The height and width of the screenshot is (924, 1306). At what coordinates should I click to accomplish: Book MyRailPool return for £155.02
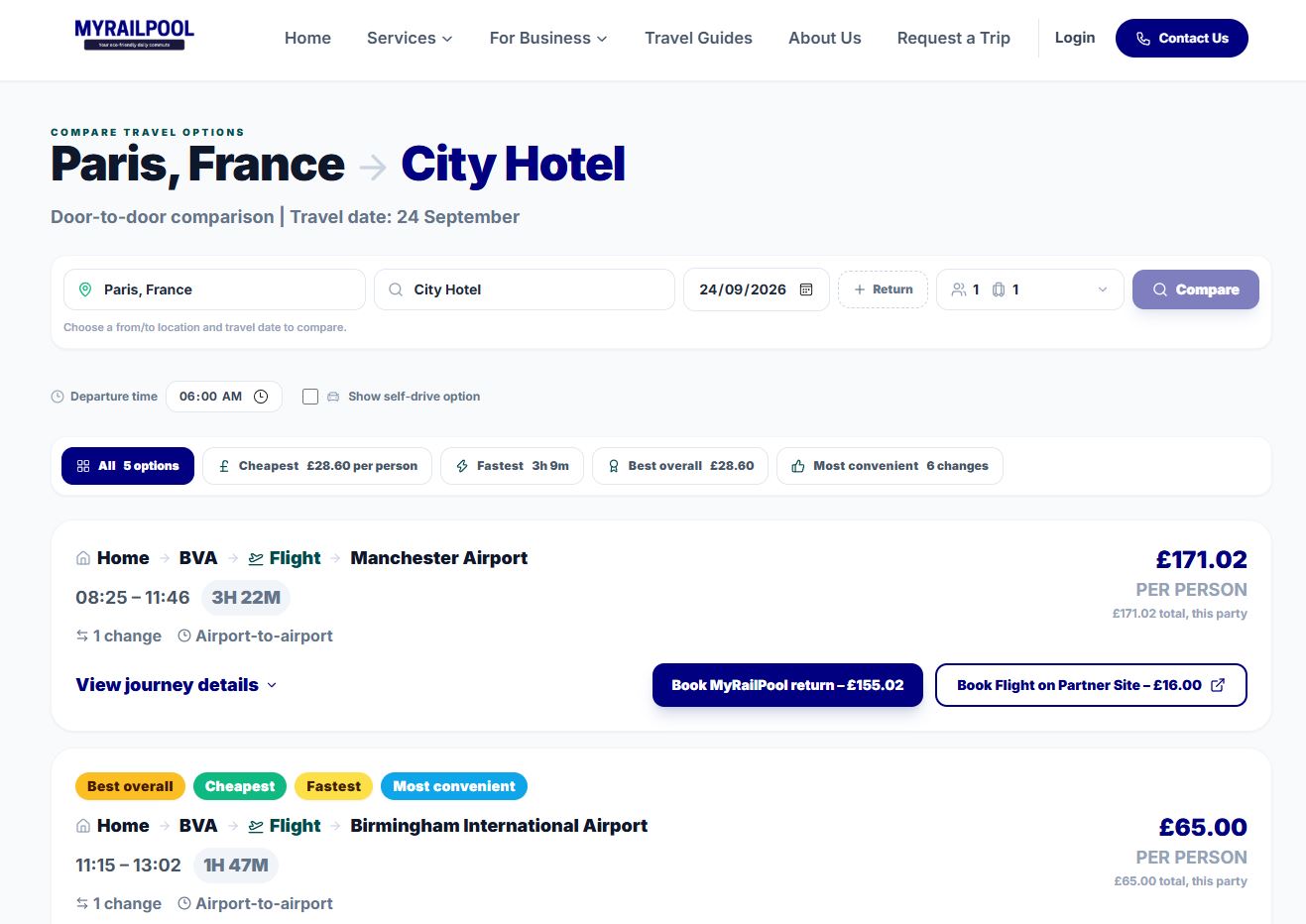pyautogui.click(x=787, y=685)
